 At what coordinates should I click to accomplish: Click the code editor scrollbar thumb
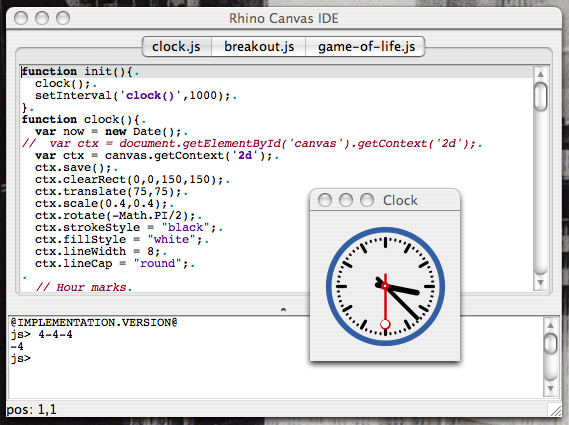click(540, 97)
